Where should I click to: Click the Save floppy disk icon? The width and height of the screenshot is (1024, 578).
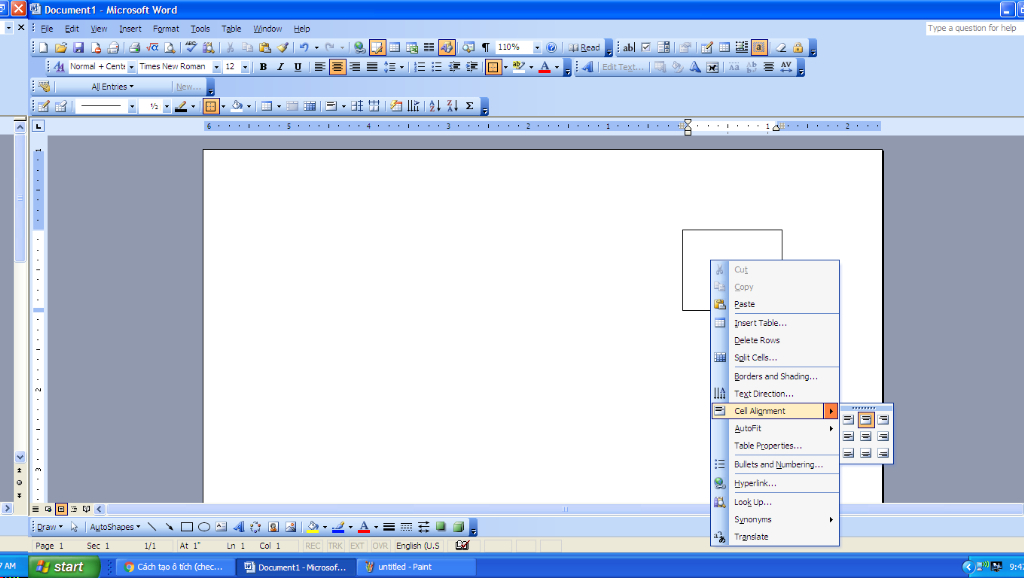click(78, 48)
